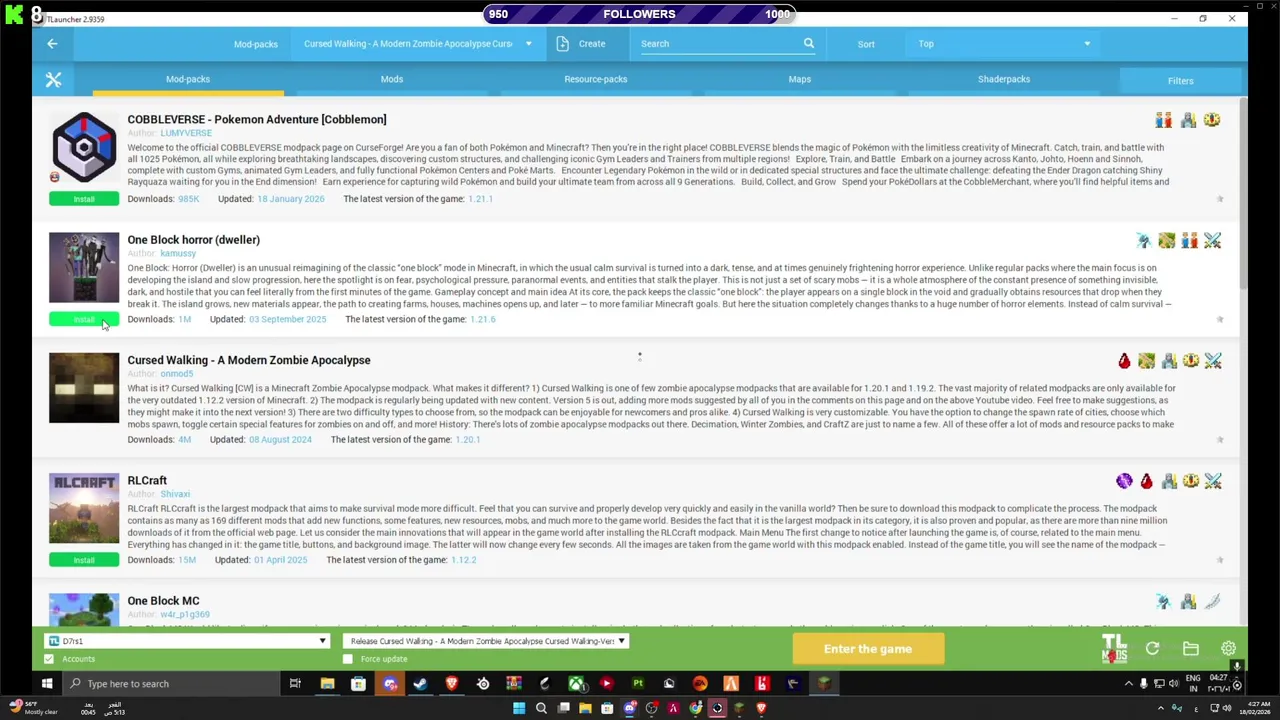Open the Mod-packs type dropdown in header

click(256, 44)
